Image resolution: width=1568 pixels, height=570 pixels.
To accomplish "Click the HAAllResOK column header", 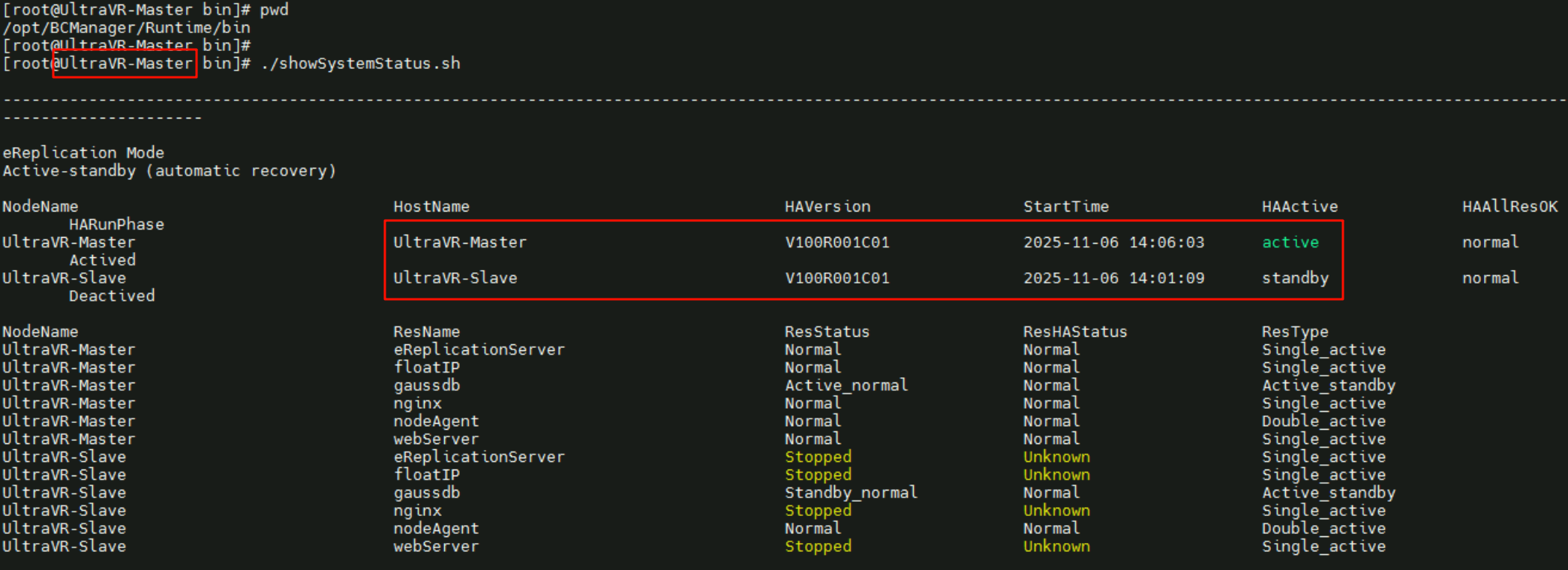I will [1509, 206].
